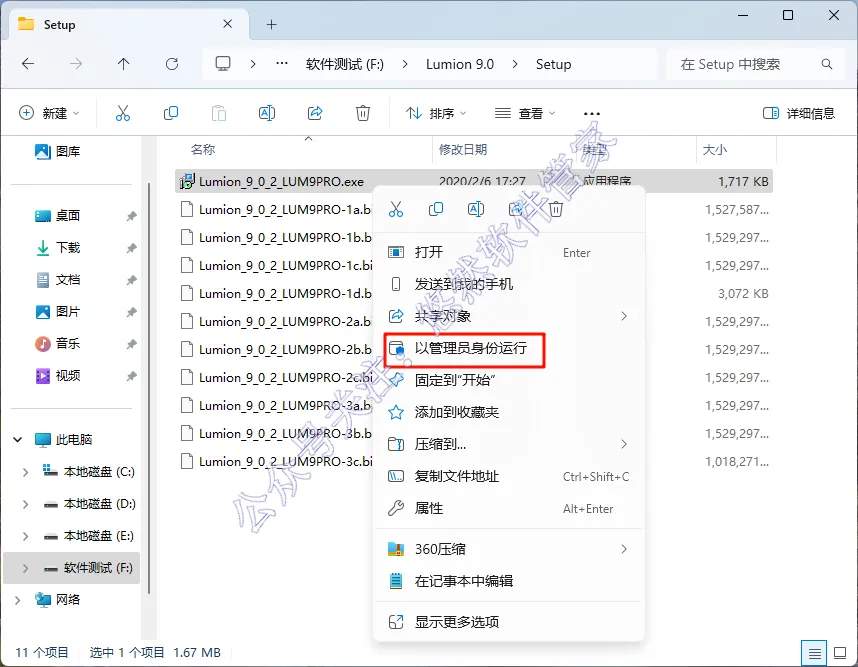The height and width of the screenshot is (667, 858).
Task: Click the context menu Copy icon
Action: [x=436, y=209]
